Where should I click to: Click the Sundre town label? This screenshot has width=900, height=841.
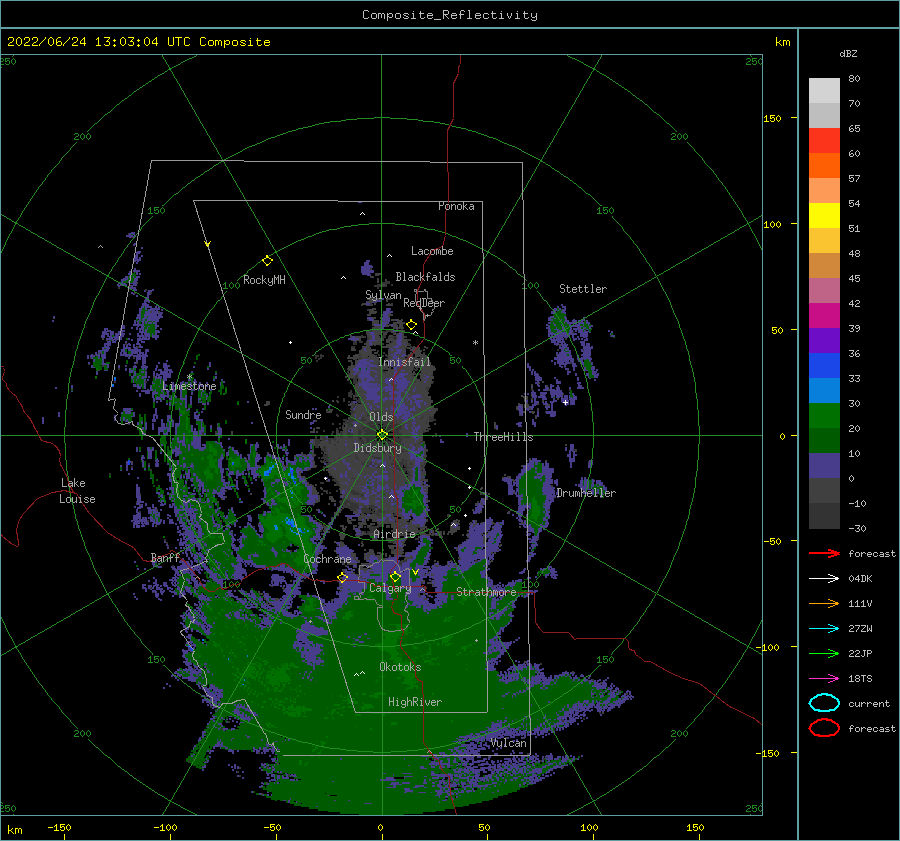pyautogui.click(x=303, y=414)
